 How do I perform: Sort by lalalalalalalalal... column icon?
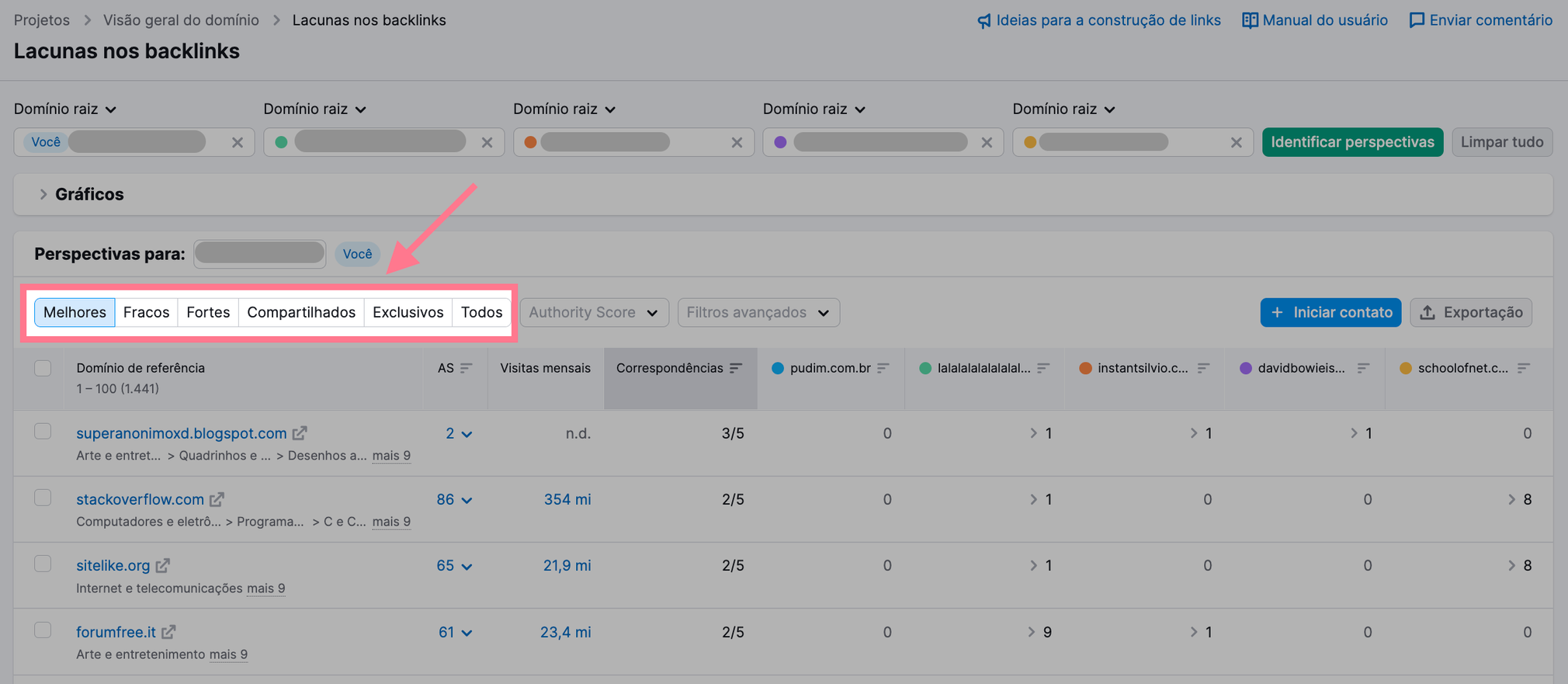1043,368
